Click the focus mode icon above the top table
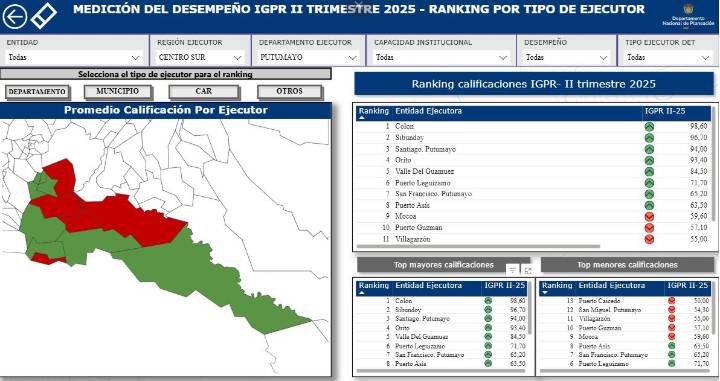The image size is (720, 381). pos(528,270)
